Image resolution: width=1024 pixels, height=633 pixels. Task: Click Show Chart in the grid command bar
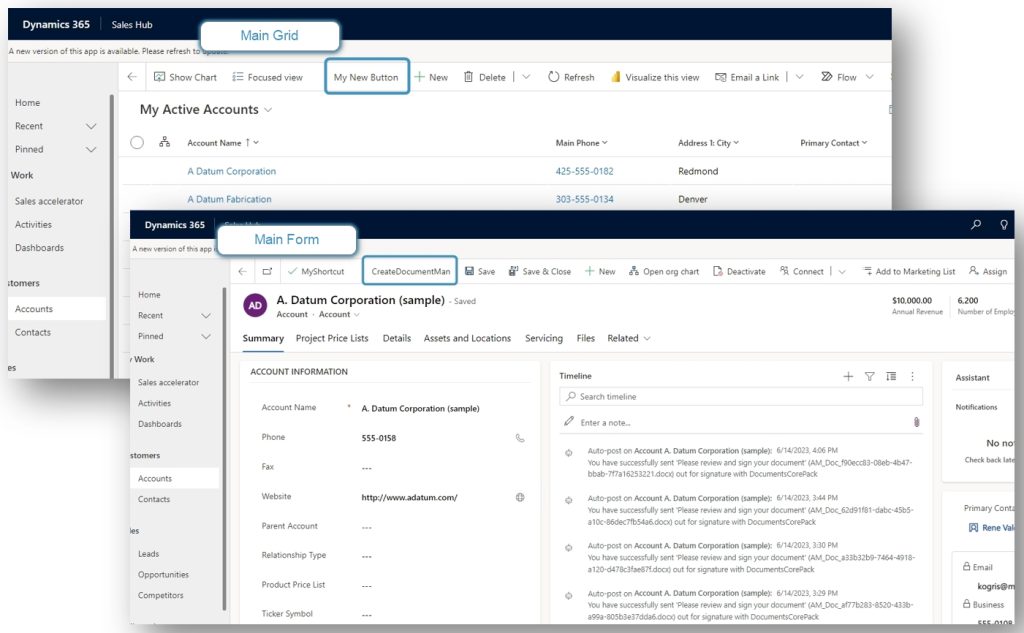click(185, 77)
